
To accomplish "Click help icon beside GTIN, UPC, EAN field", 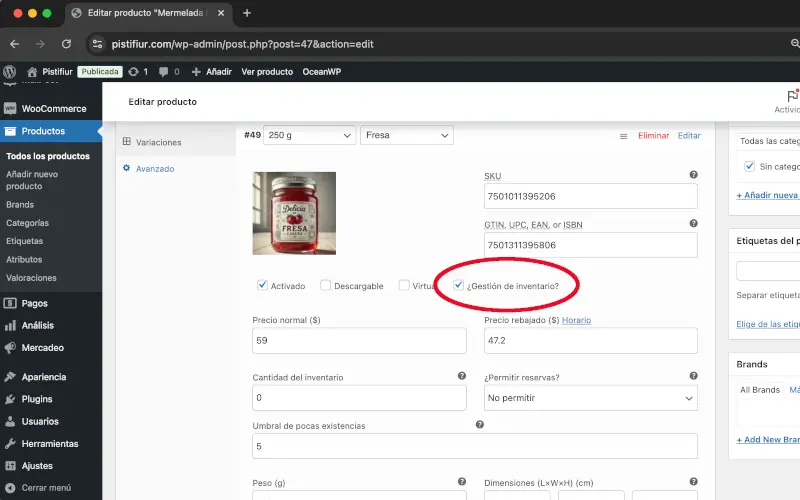I will [x=693, y=223].
